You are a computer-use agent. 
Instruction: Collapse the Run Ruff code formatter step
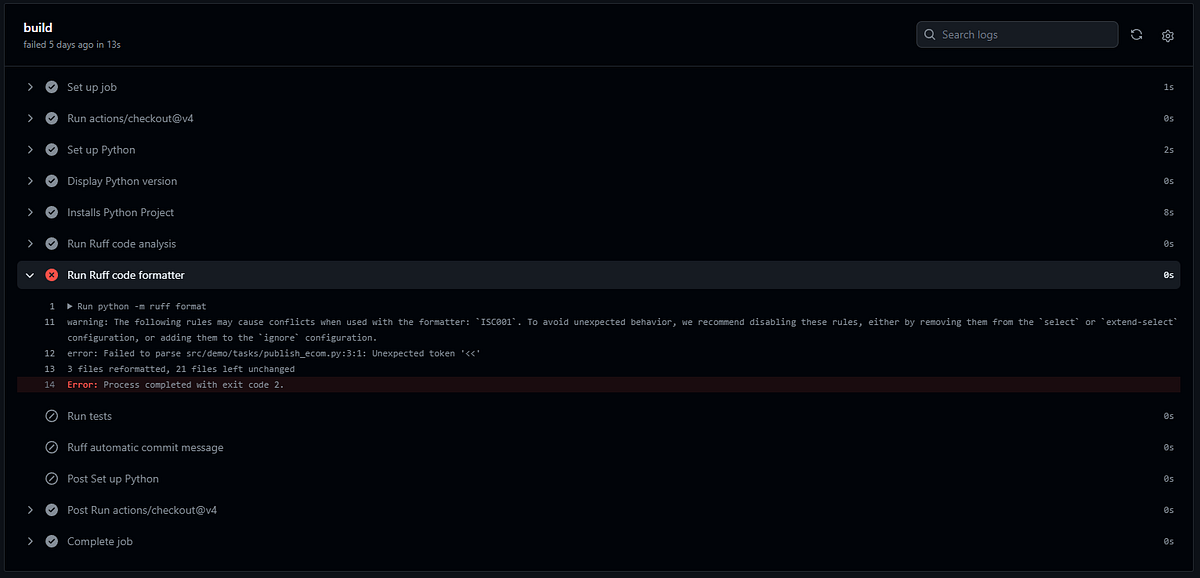(x=29, y=274)
